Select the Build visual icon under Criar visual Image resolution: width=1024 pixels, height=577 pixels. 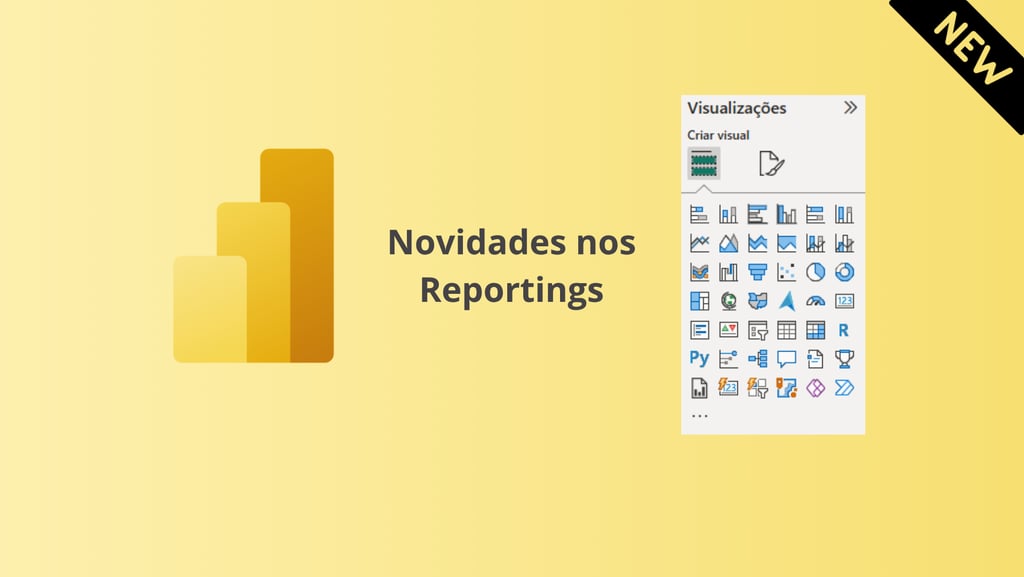tap(704, 163)
